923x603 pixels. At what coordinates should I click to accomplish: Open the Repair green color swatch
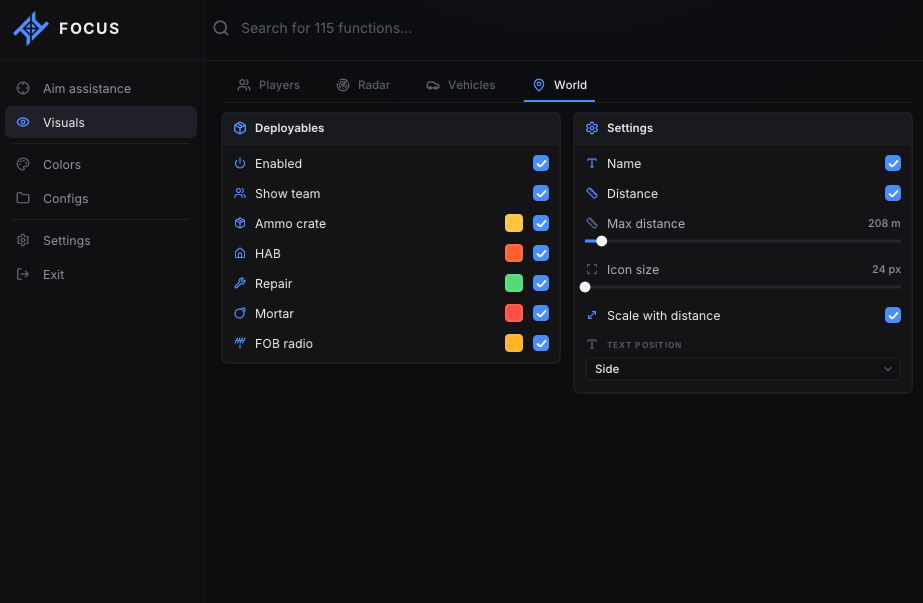514,283
